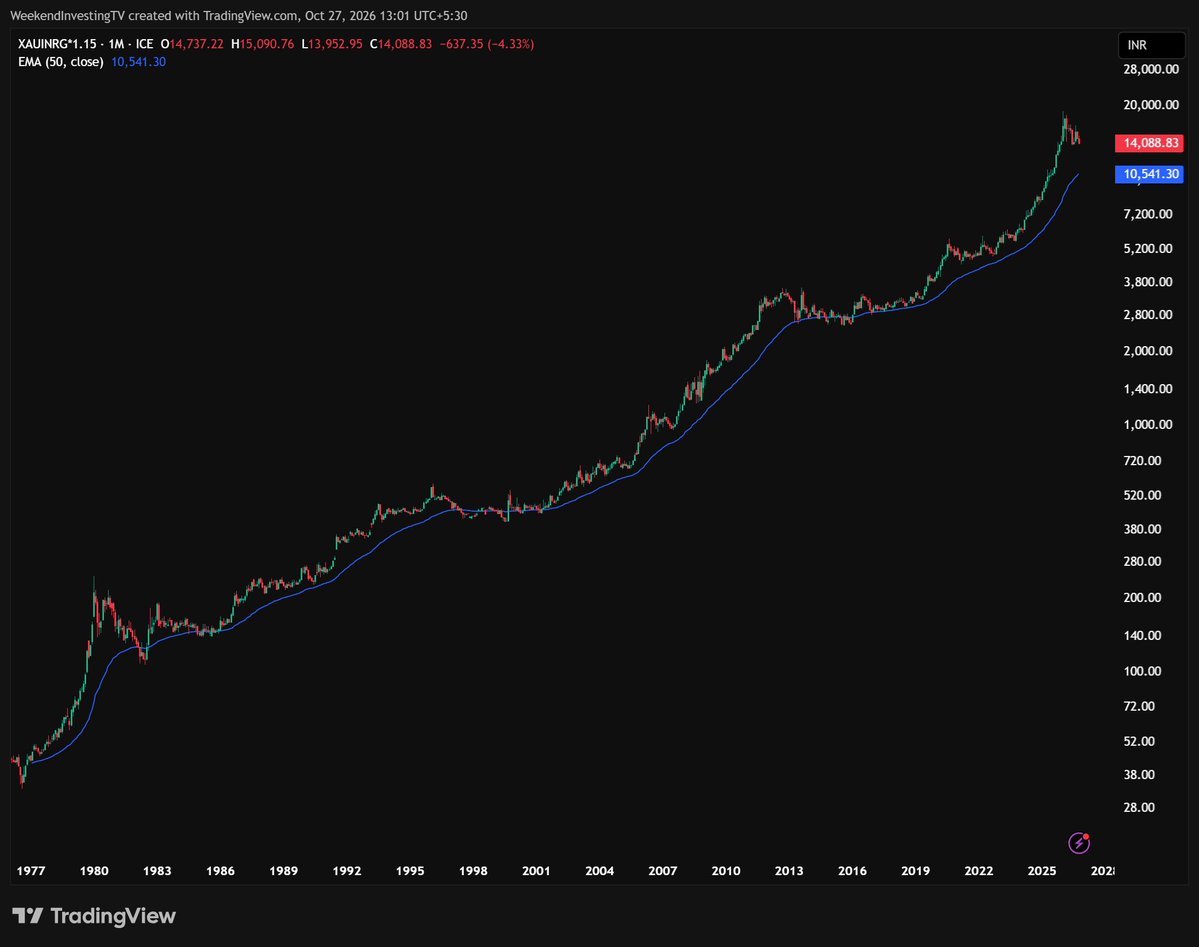Click the open value 14,737.22
The width and height of the screenshot is (1199, 947).
pos(197,44)
